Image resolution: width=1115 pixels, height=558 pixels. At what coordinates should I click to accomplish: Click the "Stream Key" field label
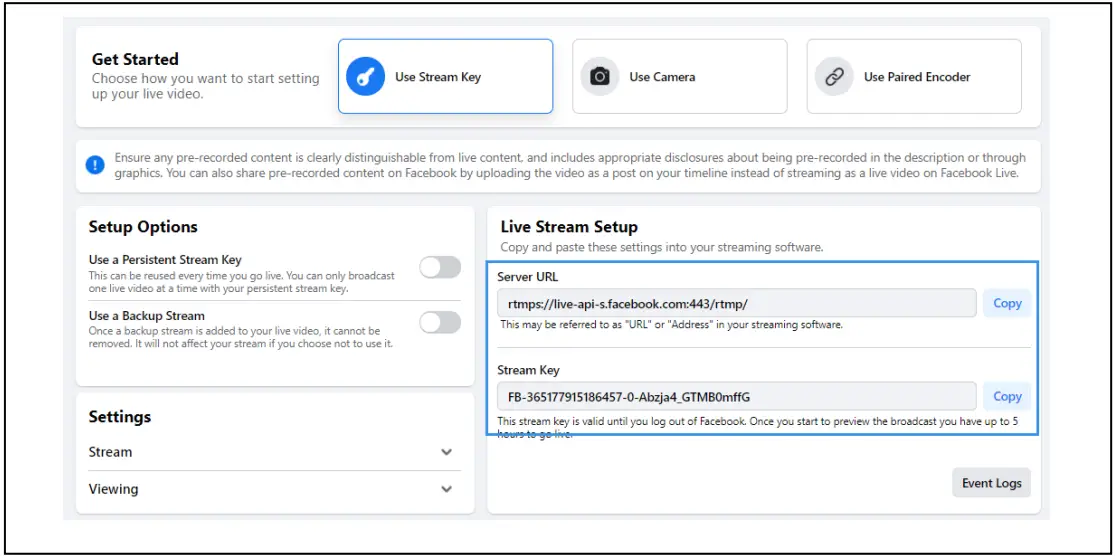pos(528,370)
